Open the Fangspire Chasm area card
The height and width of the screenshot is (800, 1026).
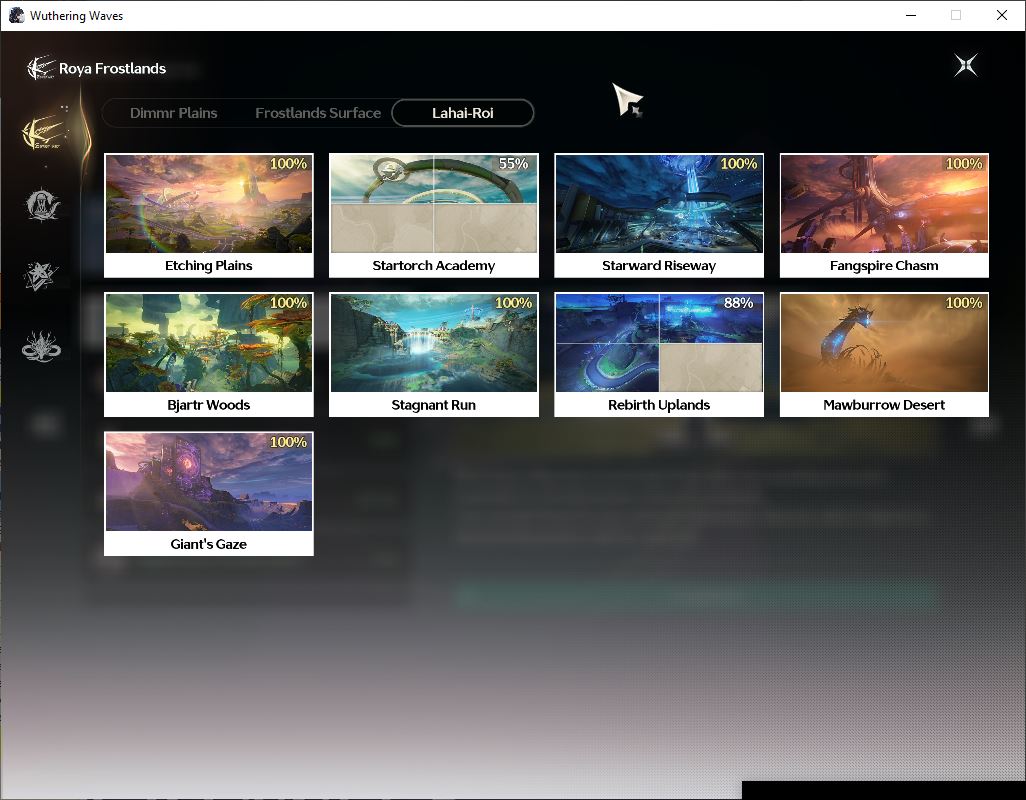point(884,216)
